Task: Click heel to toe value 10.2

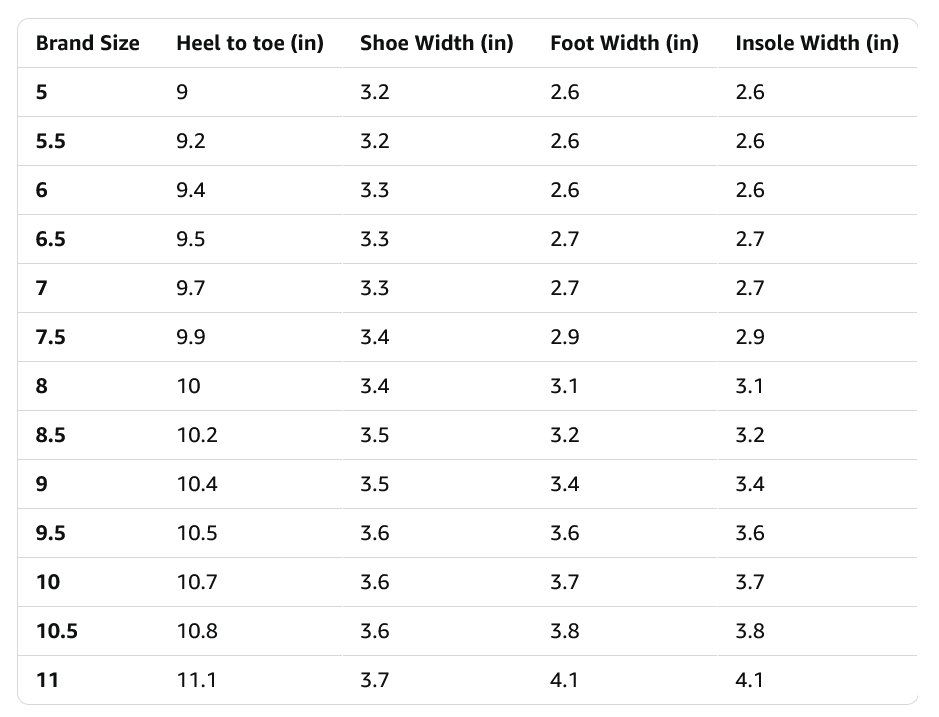Action: pyautogui.click(x=197, y=435)
